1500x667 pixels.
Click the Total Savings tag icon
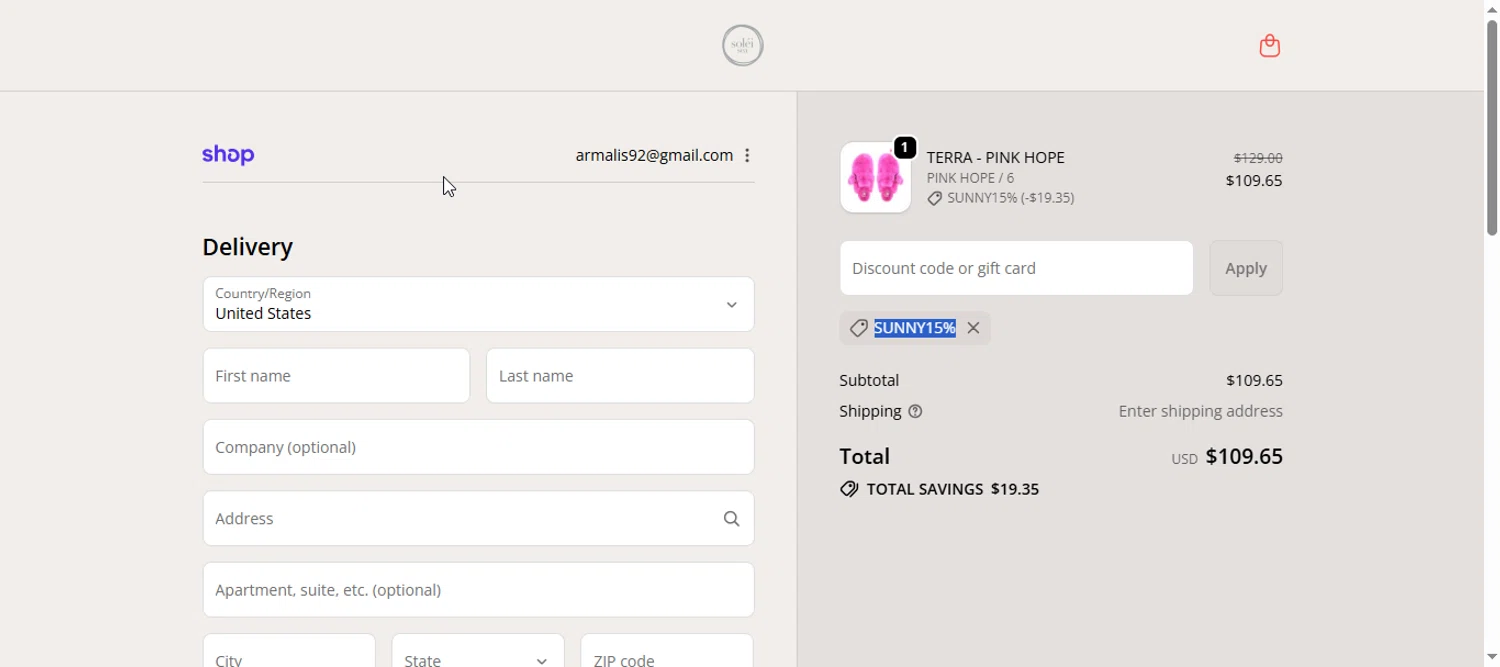click(849, 489)
